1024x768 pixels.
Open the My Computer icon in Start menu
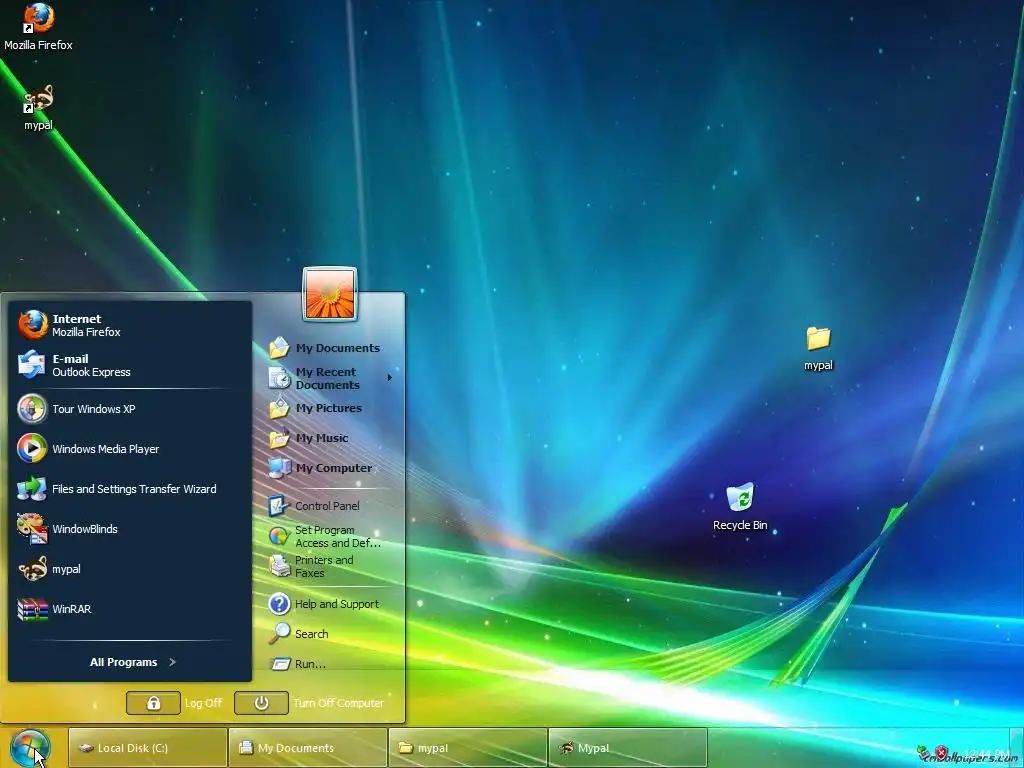pos(280,468)
